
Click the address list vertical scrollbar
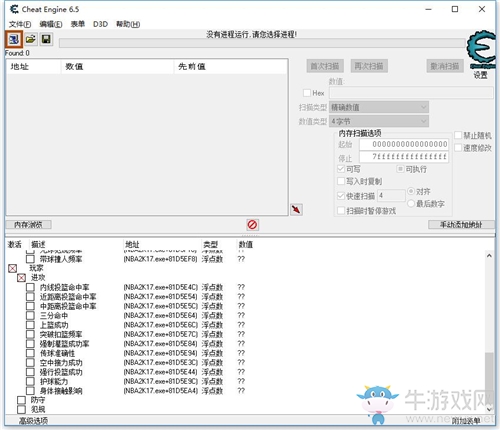click(489, 332)
